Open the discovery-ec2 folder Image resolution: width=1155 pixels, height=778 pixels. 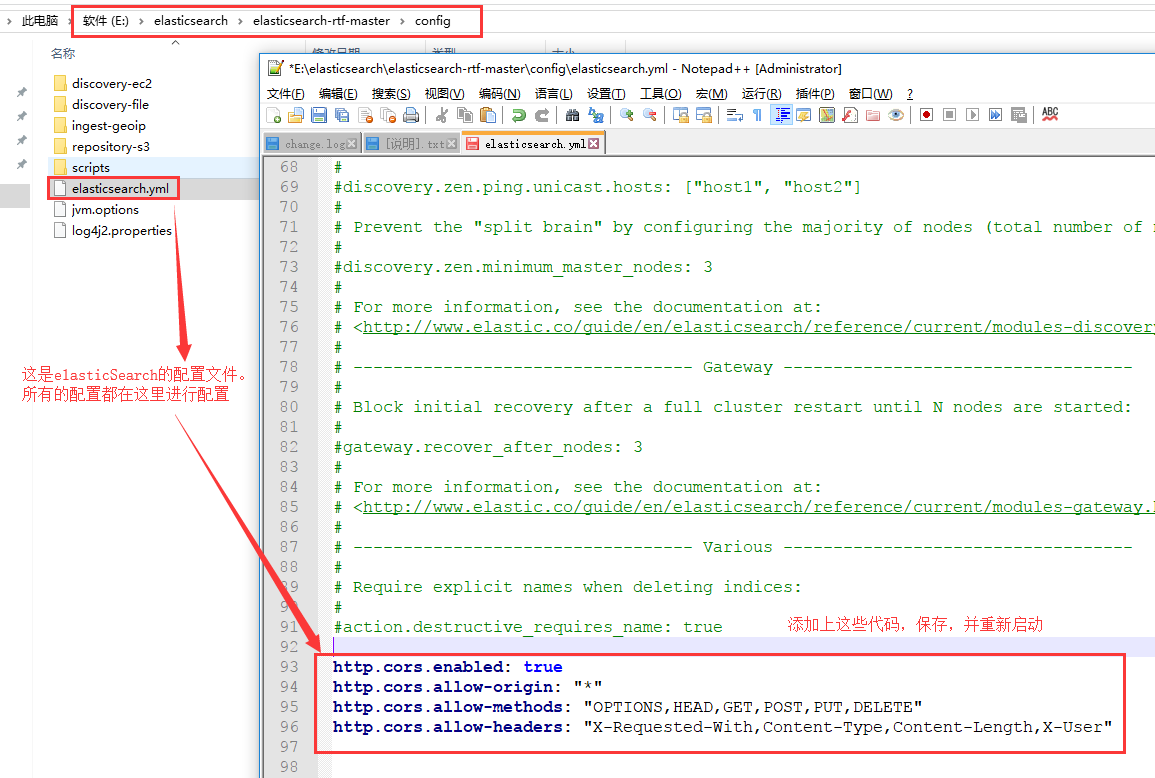[111, 83]
